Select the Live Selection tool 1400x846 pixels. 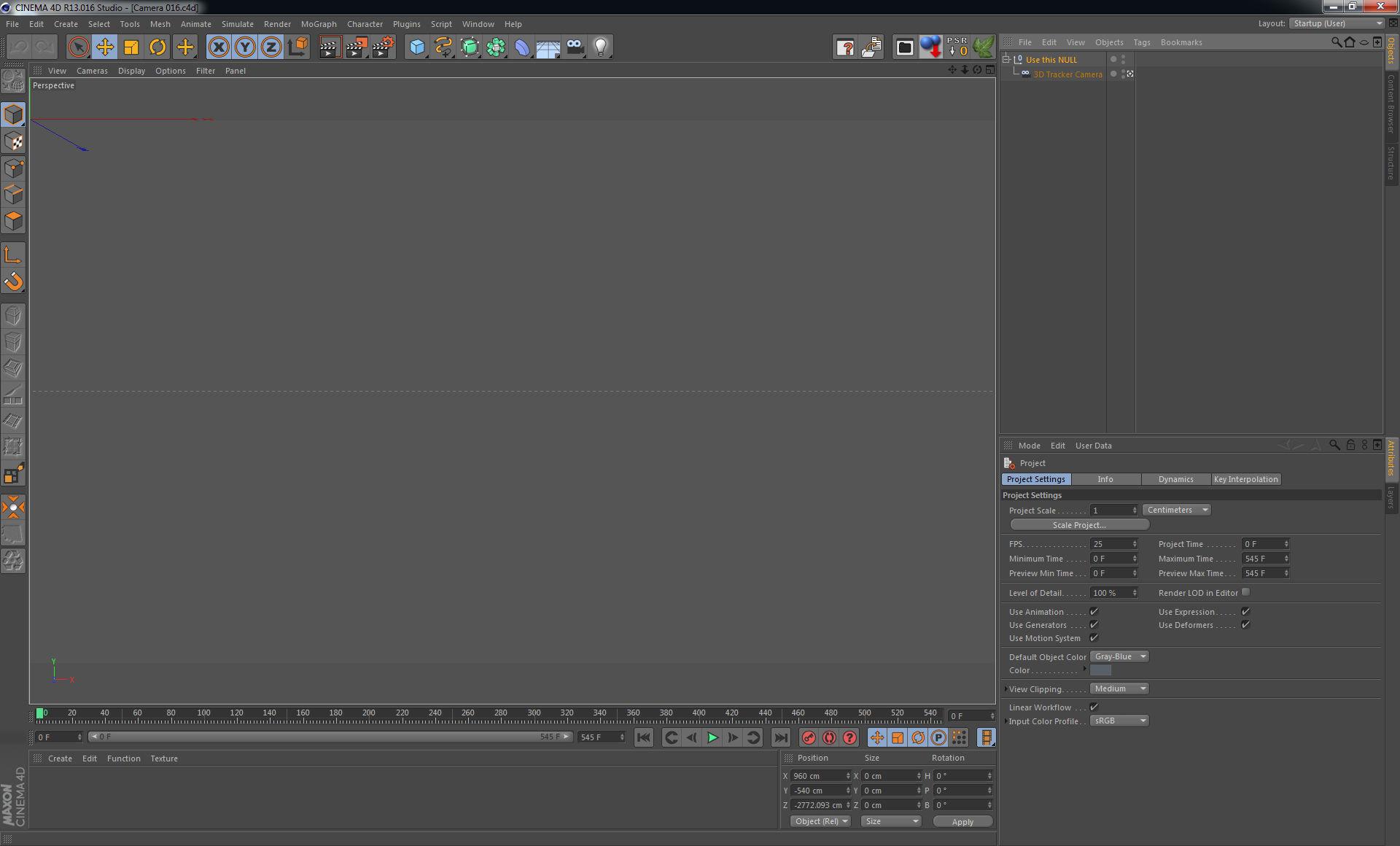pos(78,46)
